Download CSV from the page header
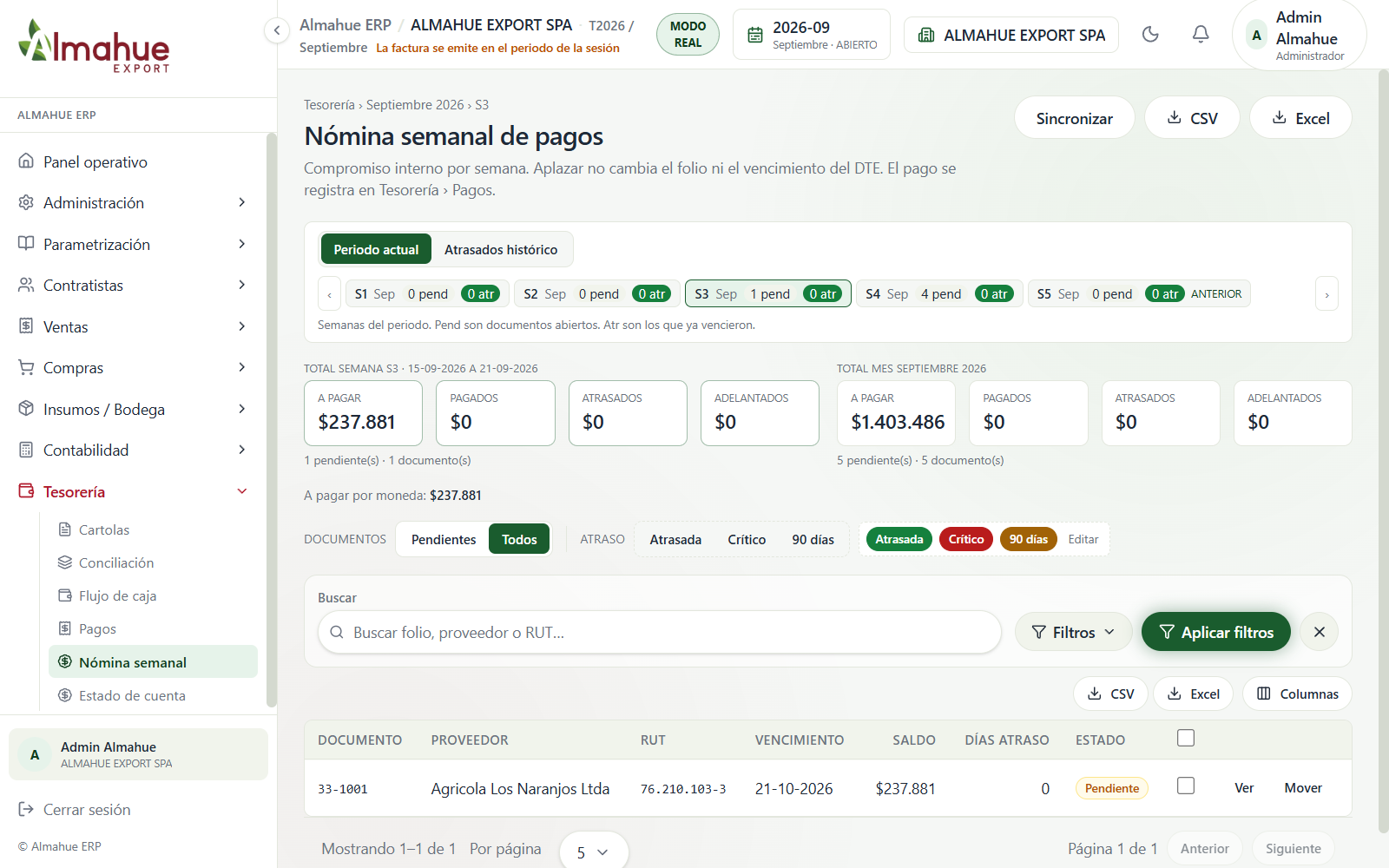 (1192, 118)
